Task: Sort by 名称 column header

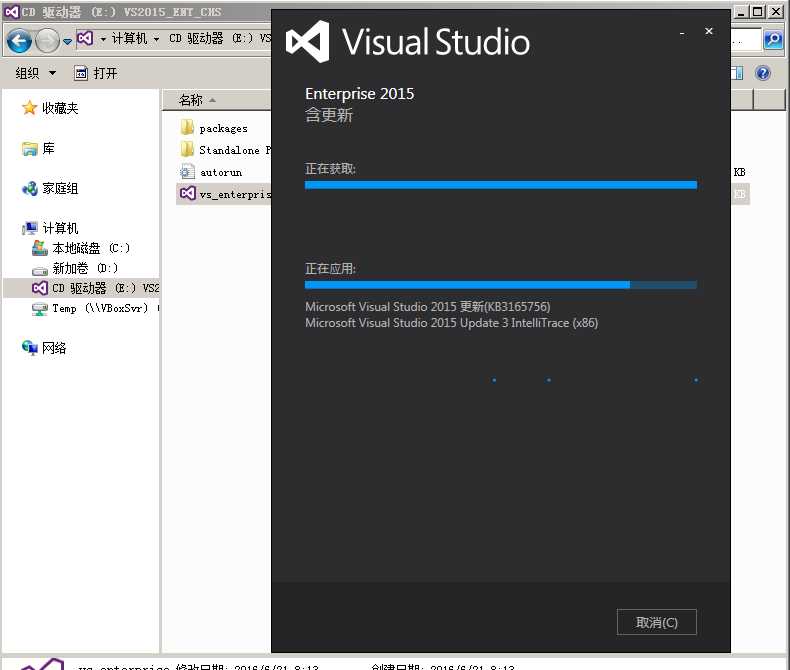Action: (217, 100)
